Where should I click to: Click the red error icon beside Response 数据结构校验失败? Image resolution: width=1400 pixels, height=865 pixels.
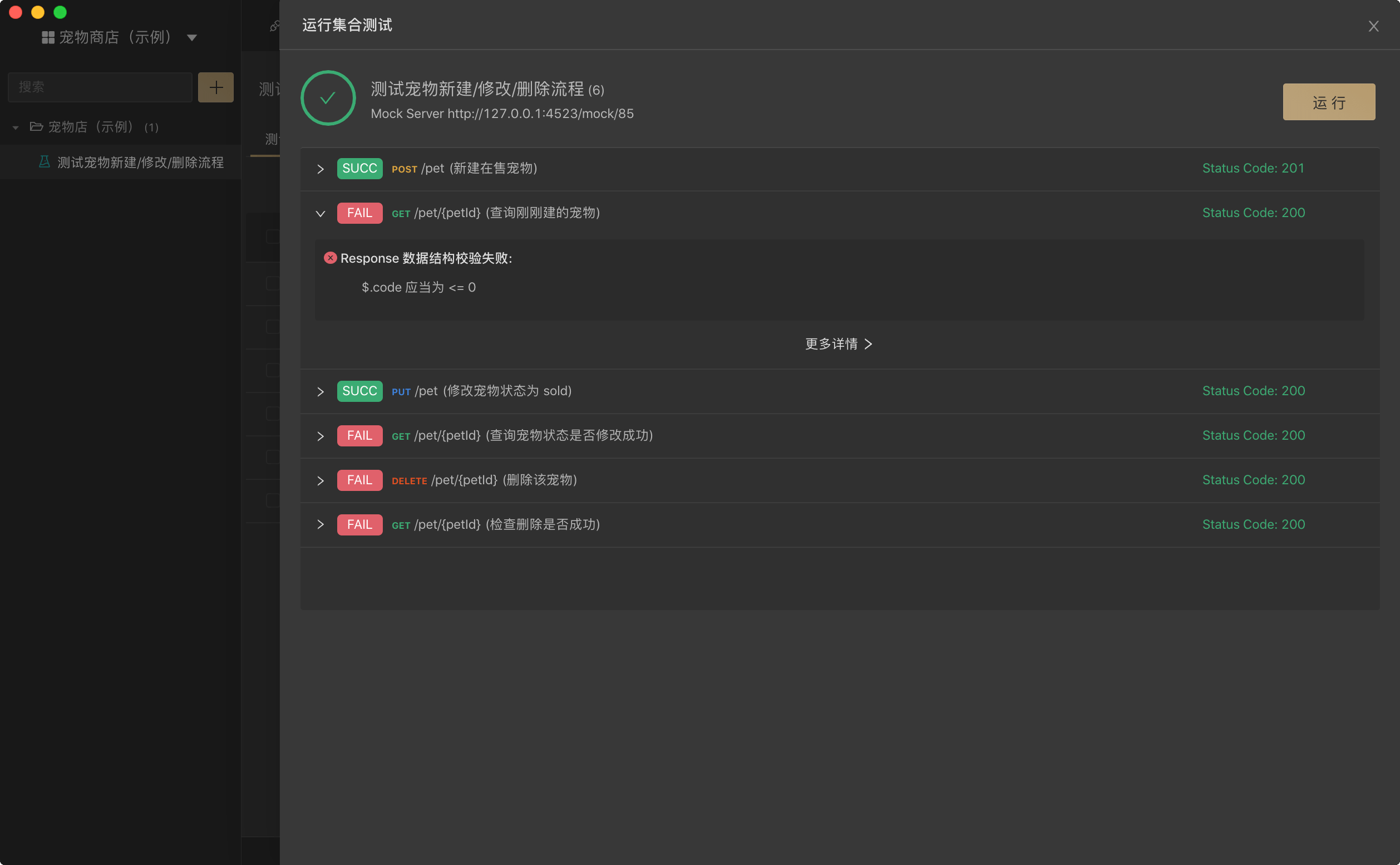tap(330, 258)
